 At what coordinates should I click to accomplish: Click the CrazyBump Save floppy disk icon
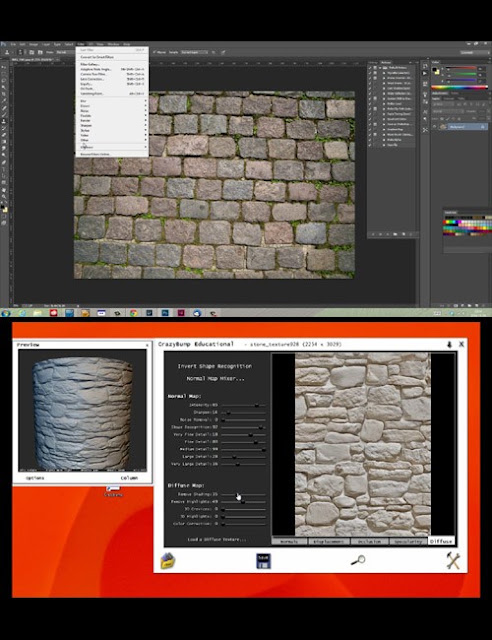(263, 561)
